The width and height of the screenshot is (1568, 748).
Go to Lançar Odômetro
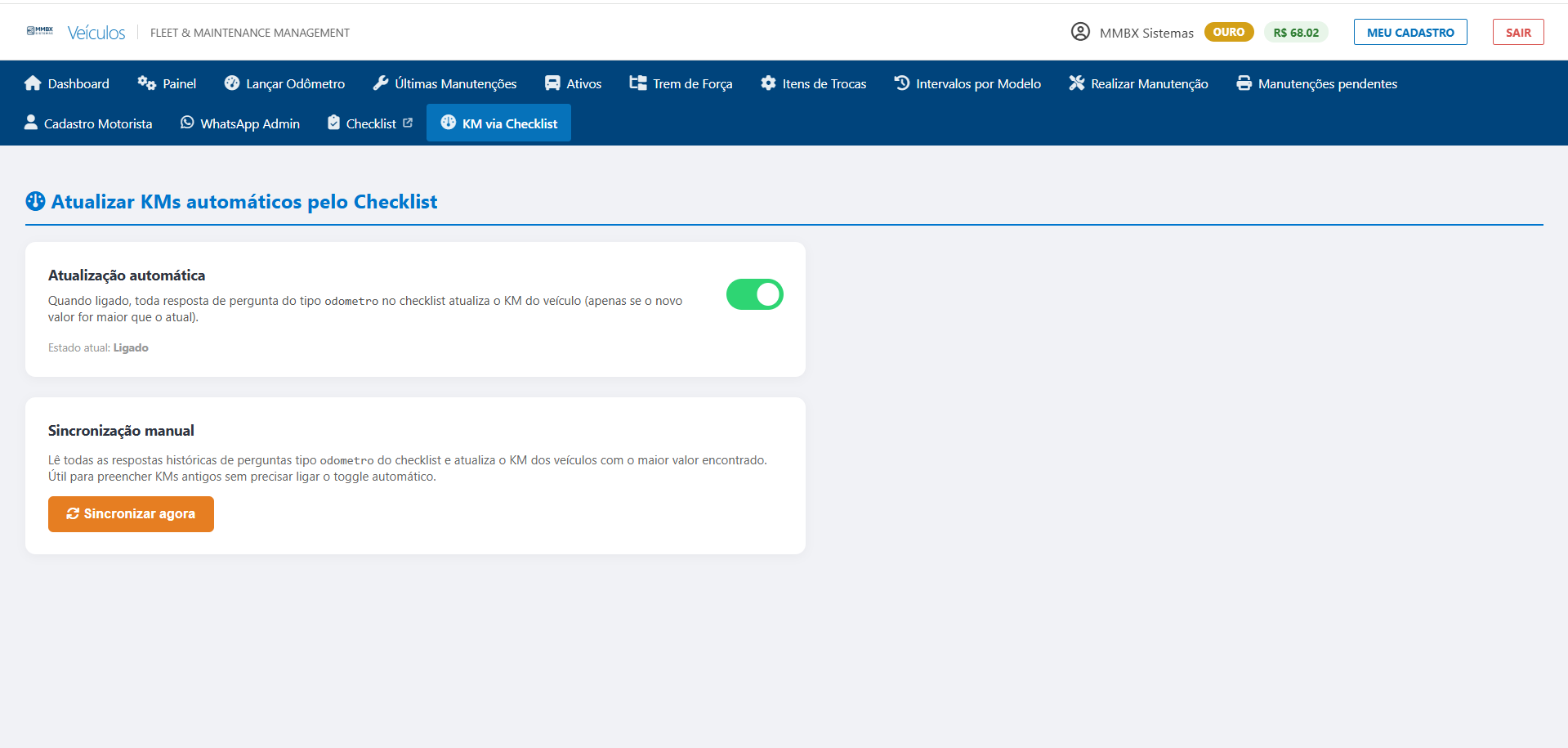[284, 83]
